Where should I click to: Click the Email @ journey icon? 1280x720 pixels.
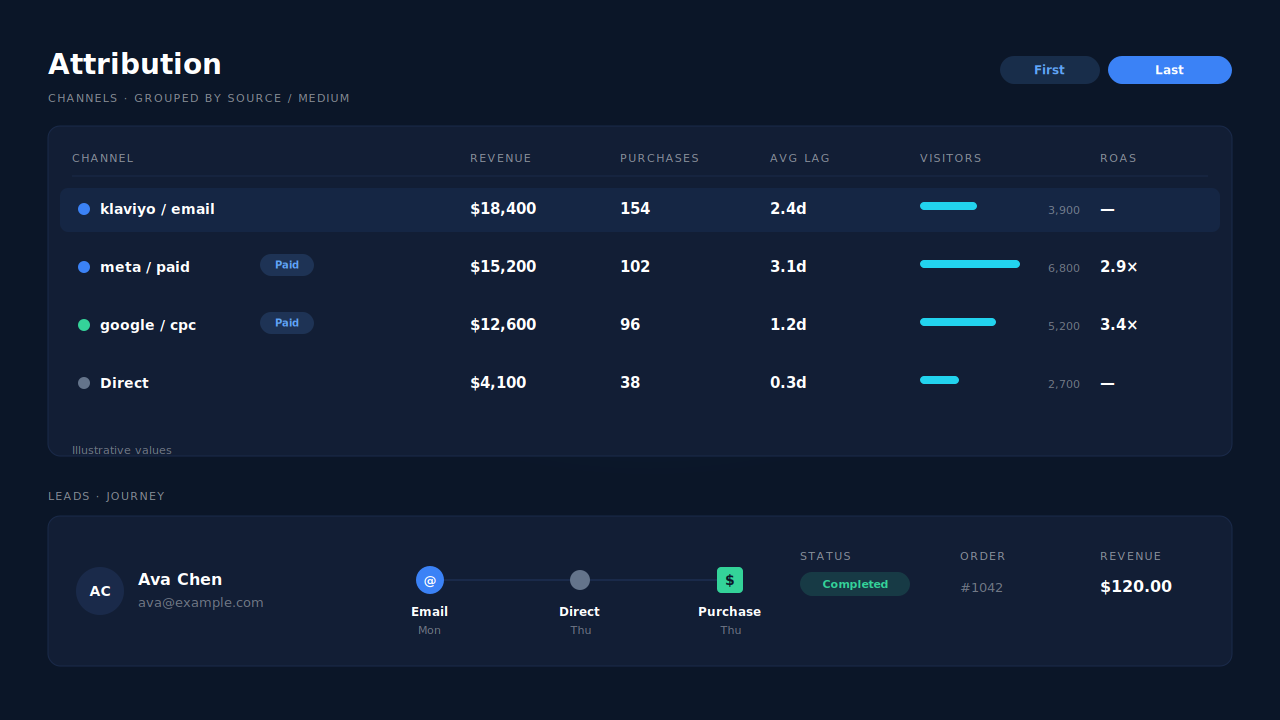pos(430,580)
